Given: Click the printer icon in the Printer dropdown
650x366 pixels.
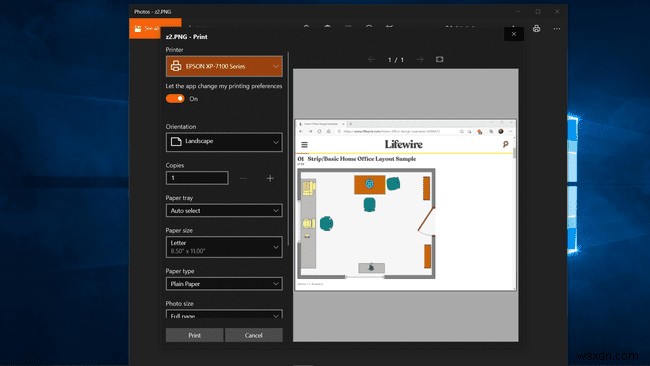Looking at the screenshot, I should (176, 66).
